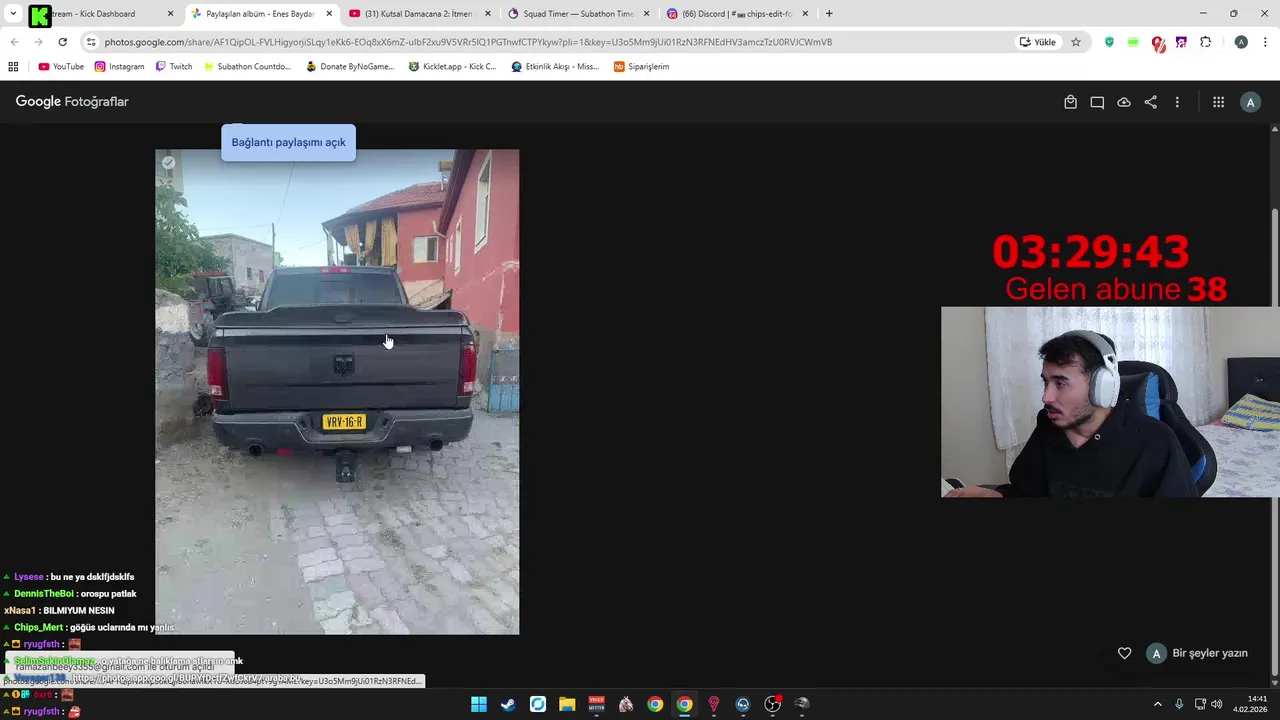Click the 'Bir şeyler yazın' comment field

click(x=1210, y=653)
